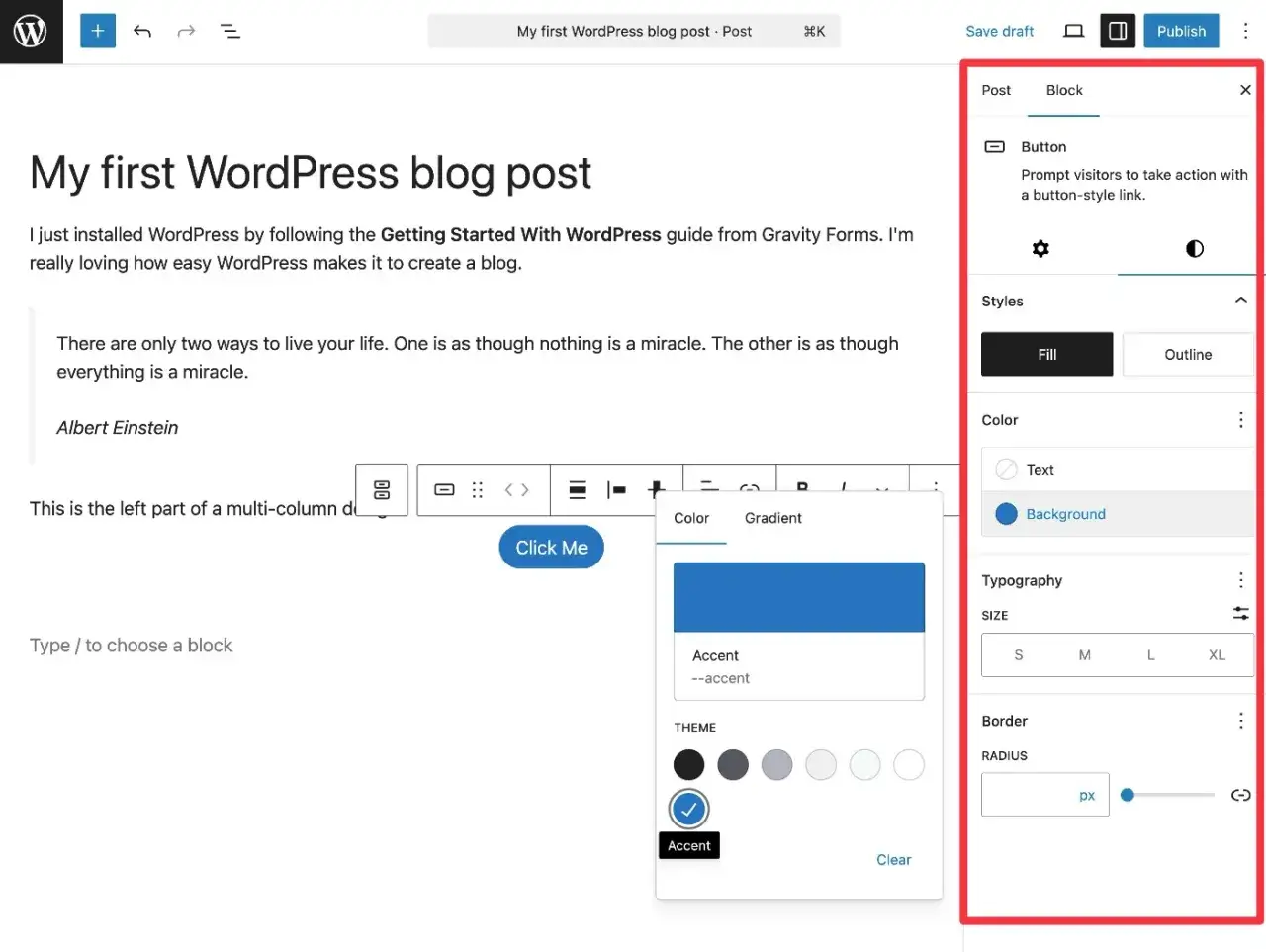
Task: Choose font size L
Action: [x=1150, y=654]
